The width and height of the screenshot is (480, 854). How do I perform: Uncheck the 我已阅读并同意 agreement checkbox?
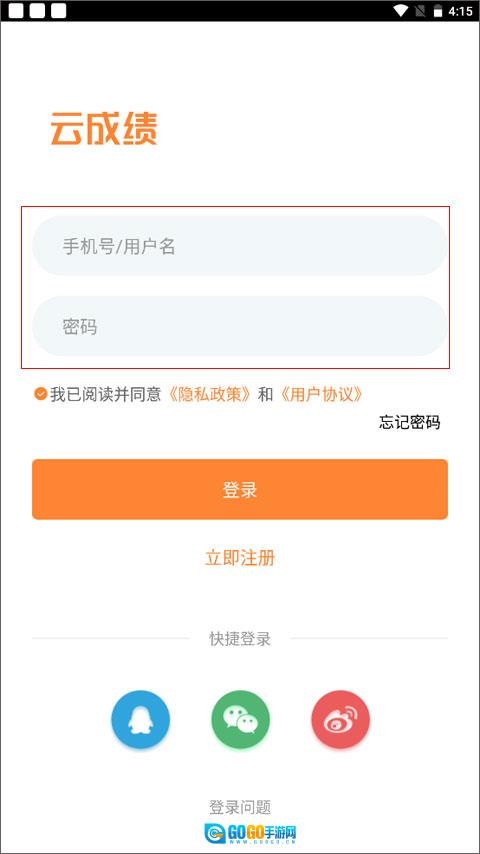point(40,393)
